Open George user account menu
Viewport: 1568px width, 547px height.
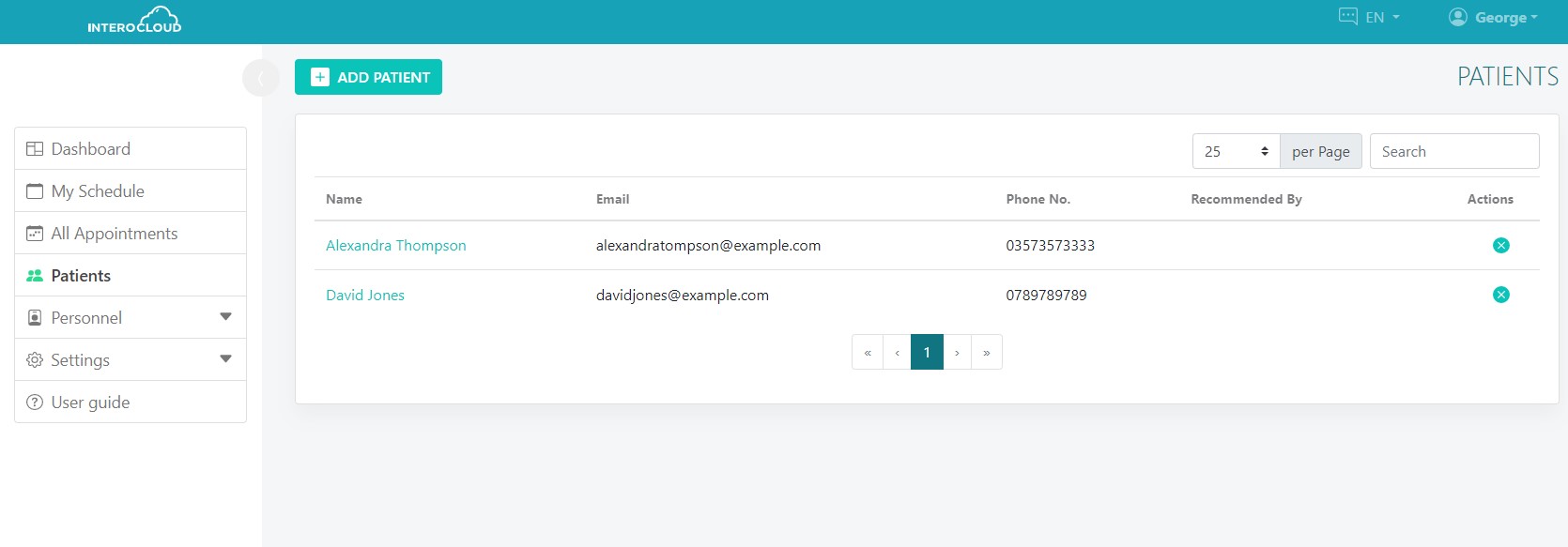(1493, 18)
